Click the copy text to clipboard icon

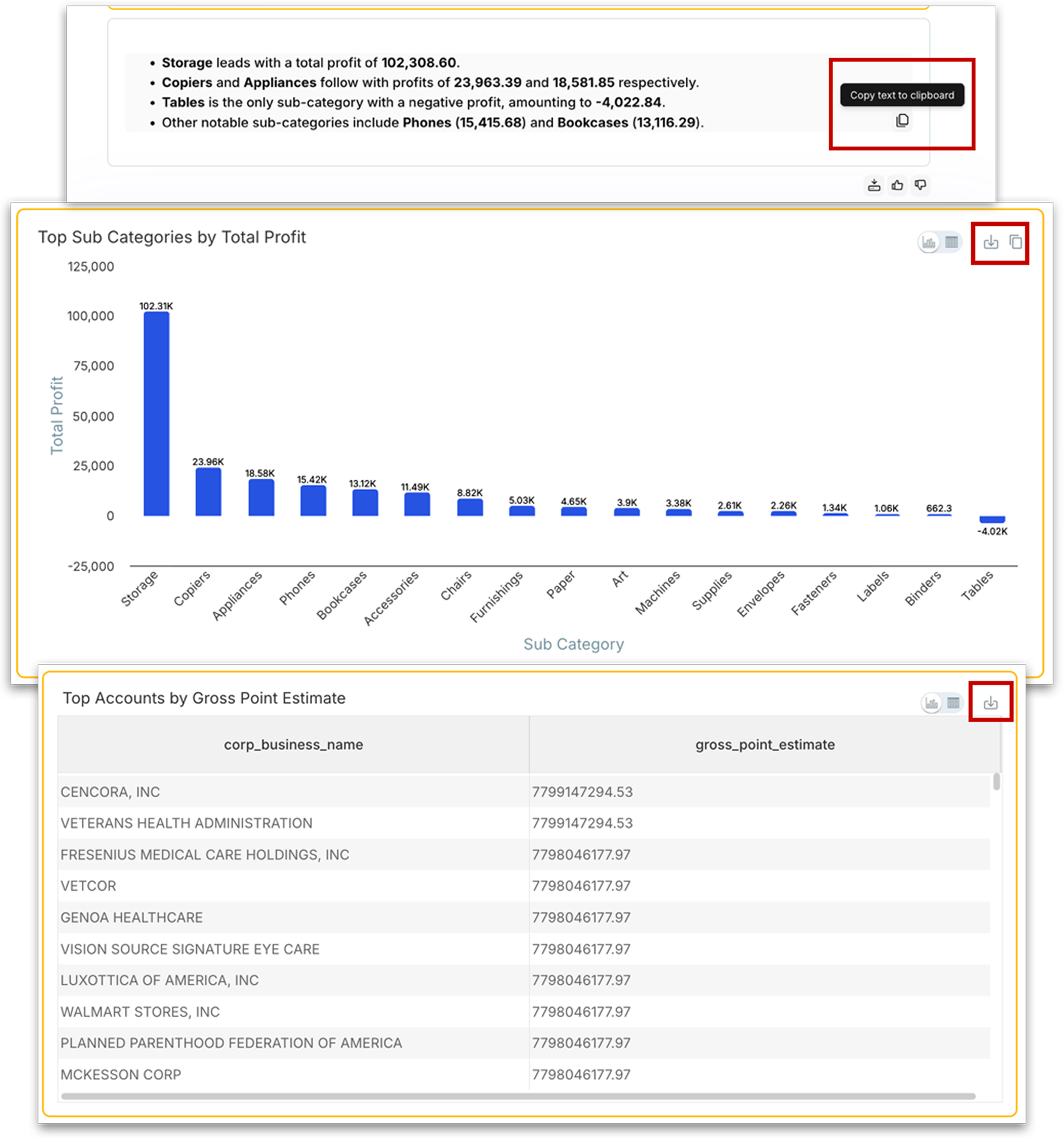tap(902, 121)
